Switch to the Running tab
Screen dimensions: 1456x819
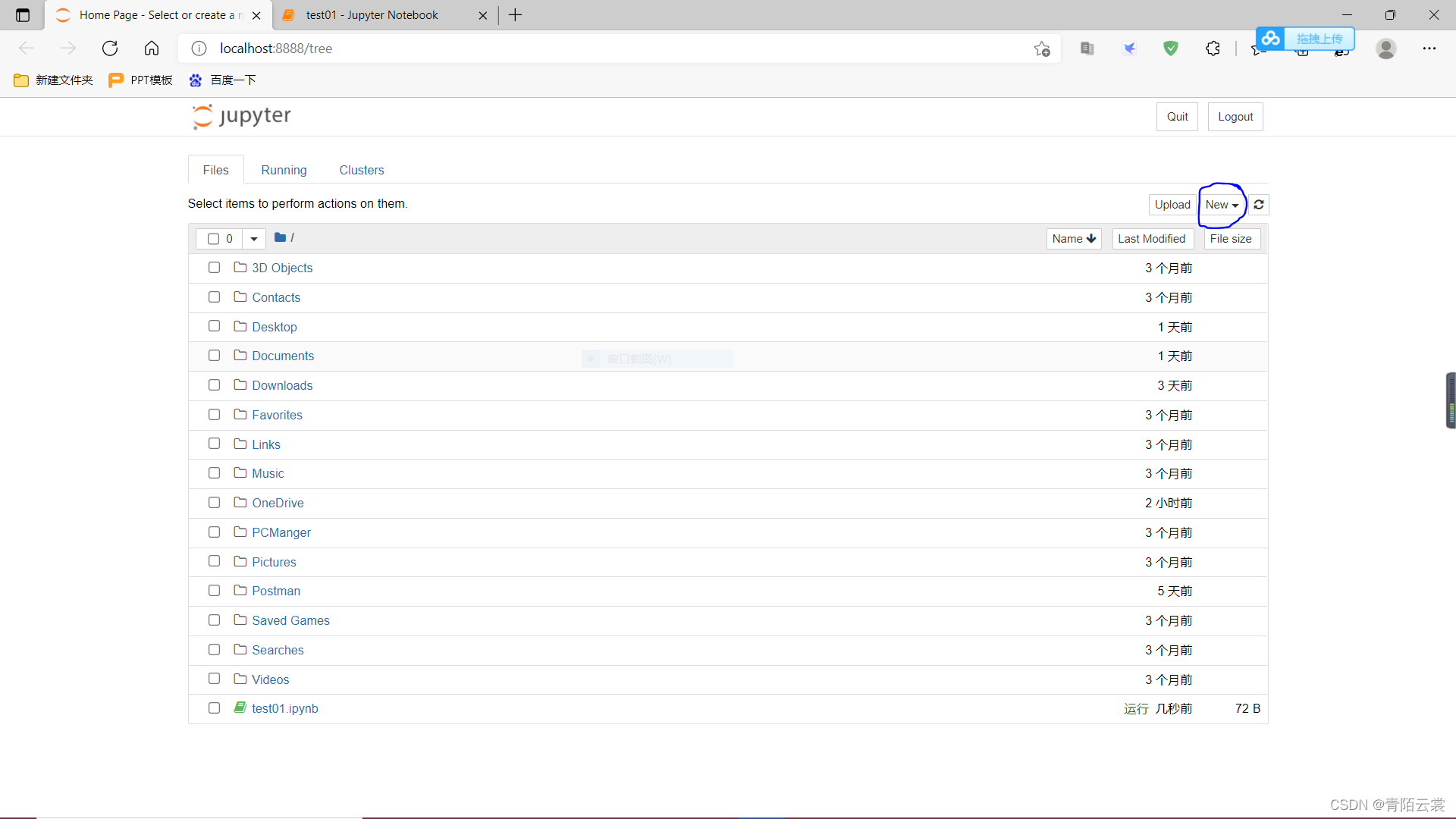[284, 170]
